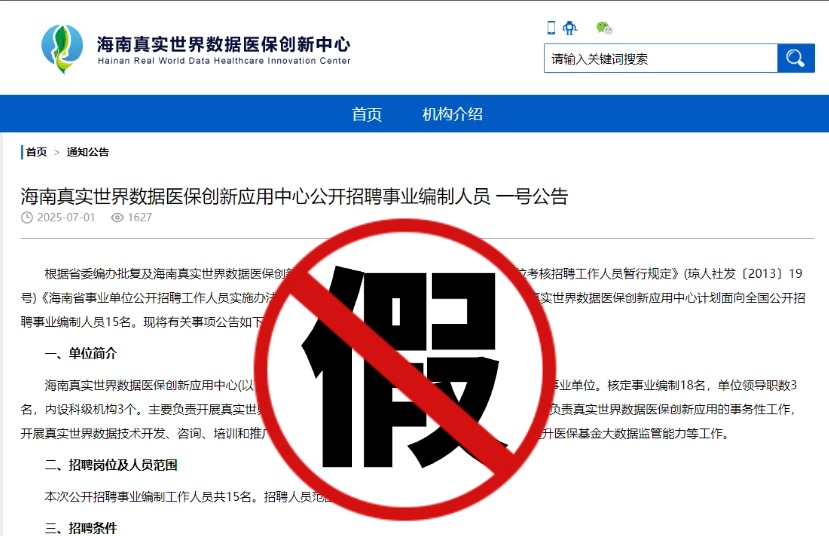The height and width of the screenshot is (536, 829).
Task: Go to 首页 in the breadcrumb
Action: [36, 152]
